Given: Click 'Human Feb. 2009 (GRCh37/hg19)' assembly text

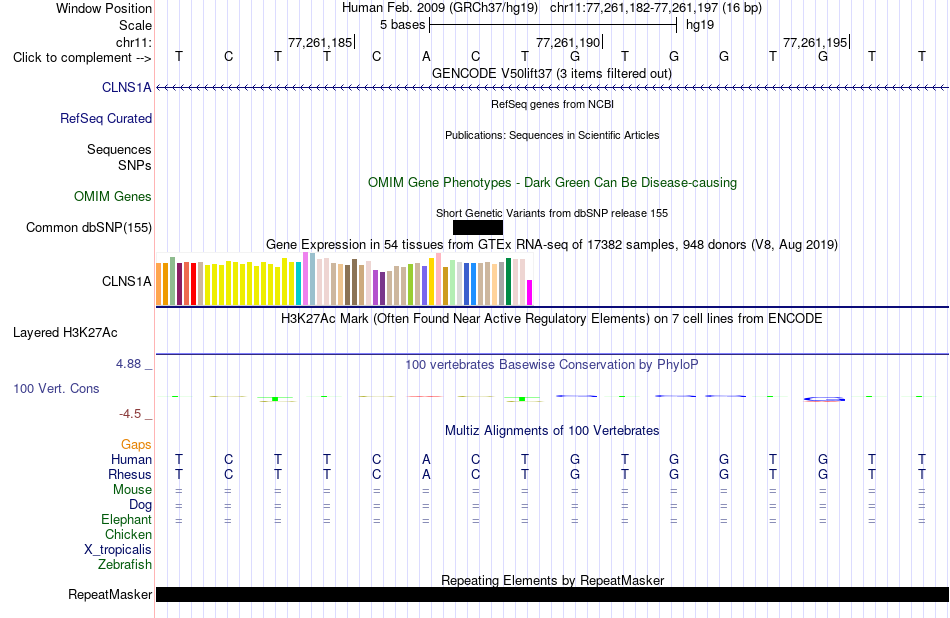Looking at the screenshot, I should [x=440, y=8].
